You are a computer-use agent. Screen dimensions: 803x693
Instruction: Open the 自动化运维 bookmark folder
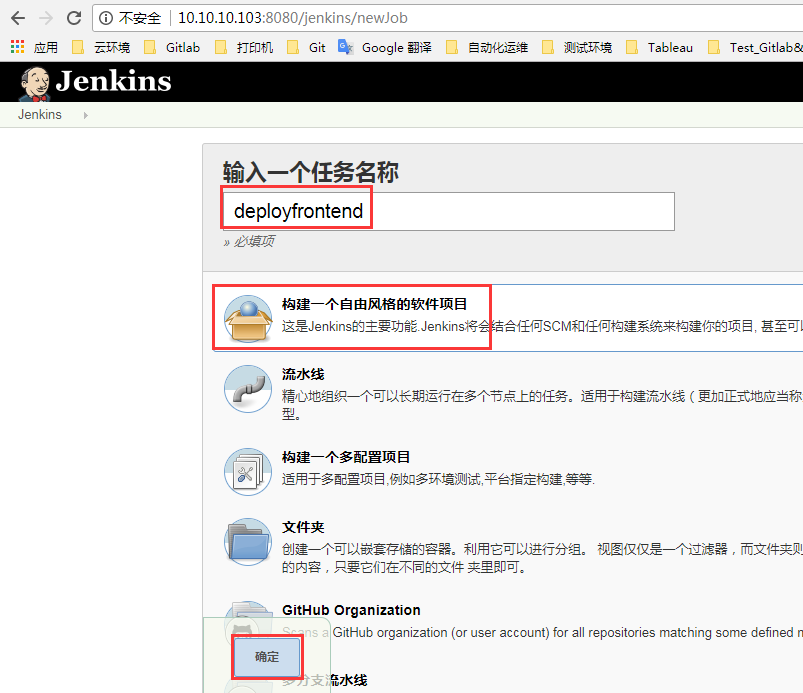pyautogui.click(x=487, y=48)
